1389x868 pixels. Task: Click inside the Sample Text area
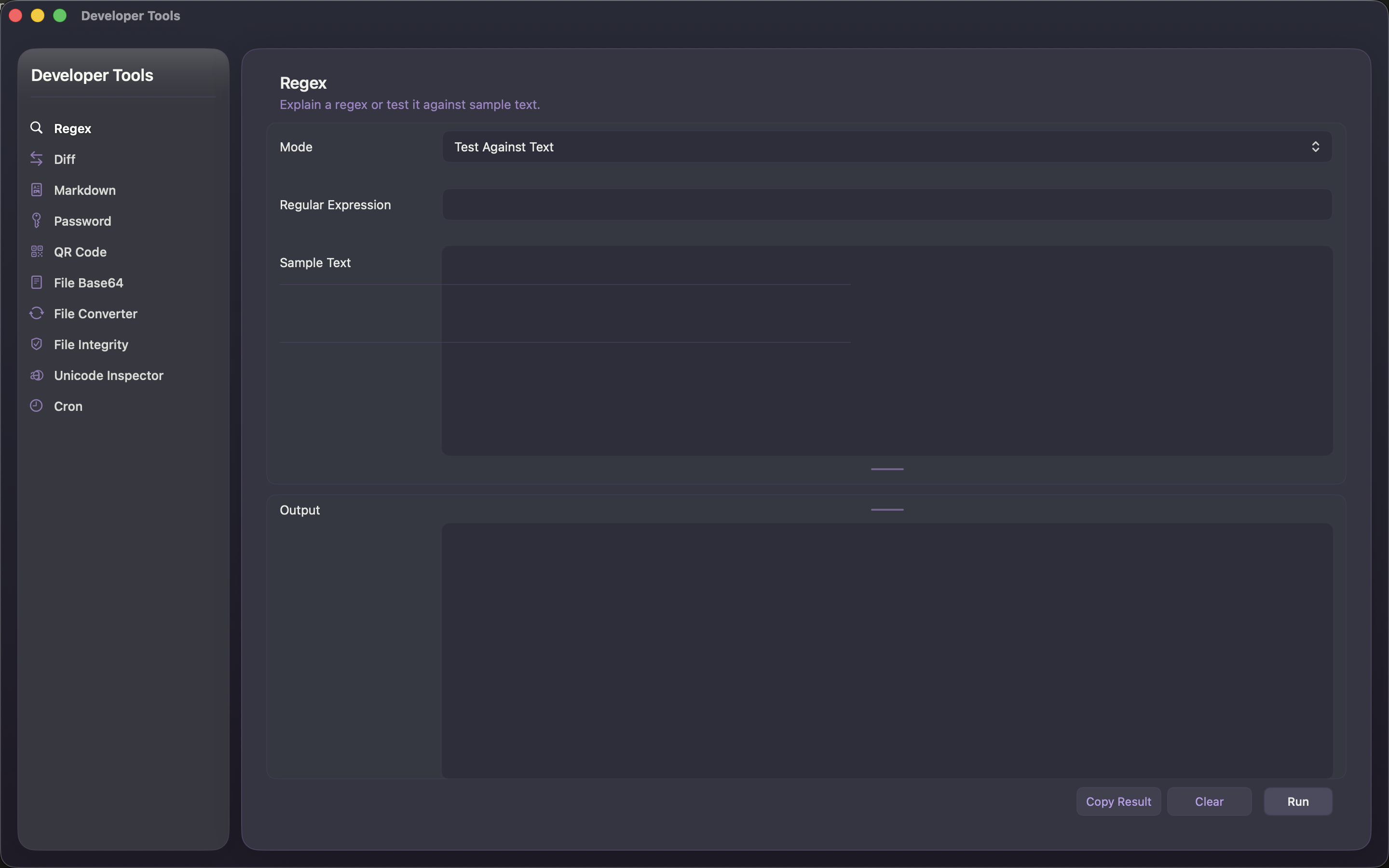pos(887,351)
